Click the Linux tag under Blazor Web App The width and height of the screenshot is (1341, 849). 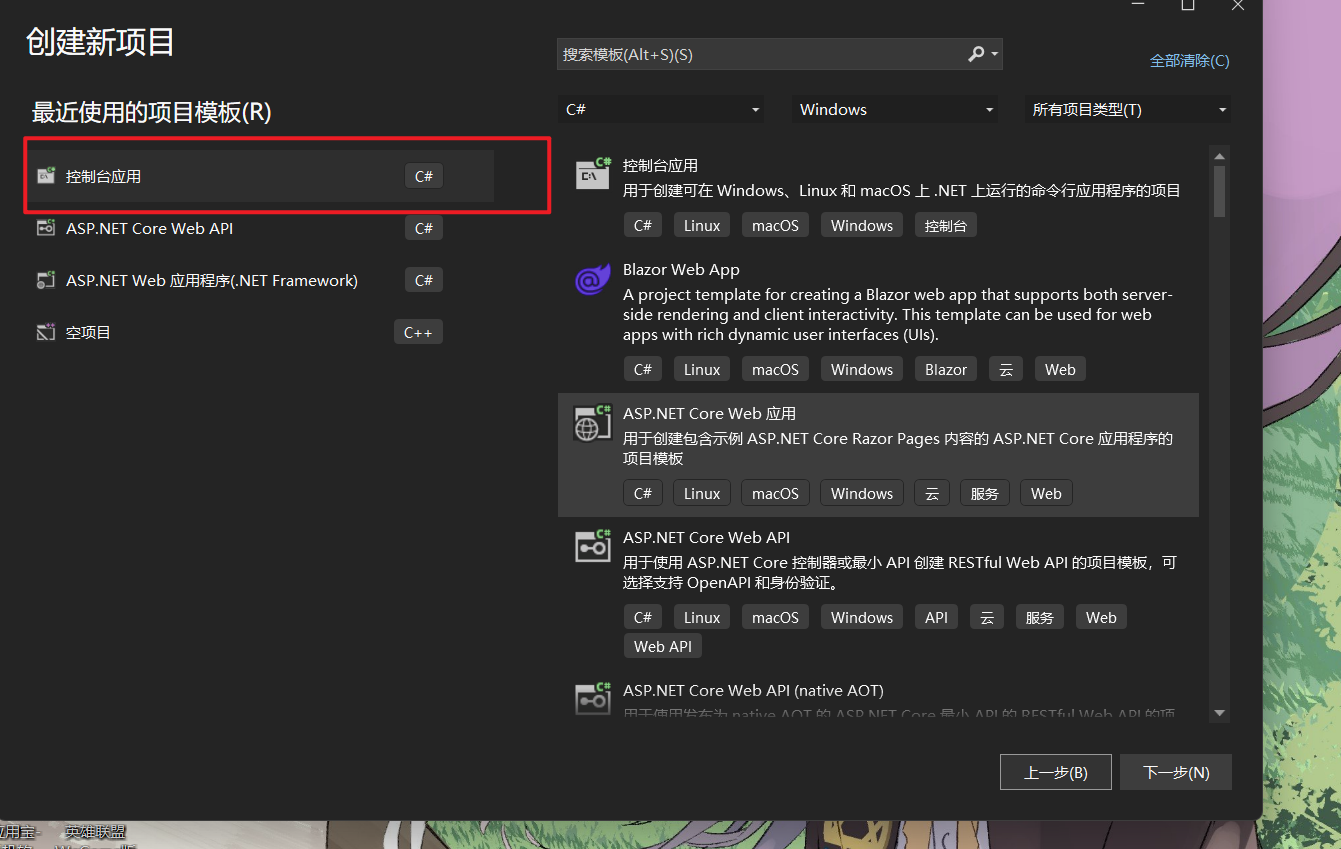[702, 369]
